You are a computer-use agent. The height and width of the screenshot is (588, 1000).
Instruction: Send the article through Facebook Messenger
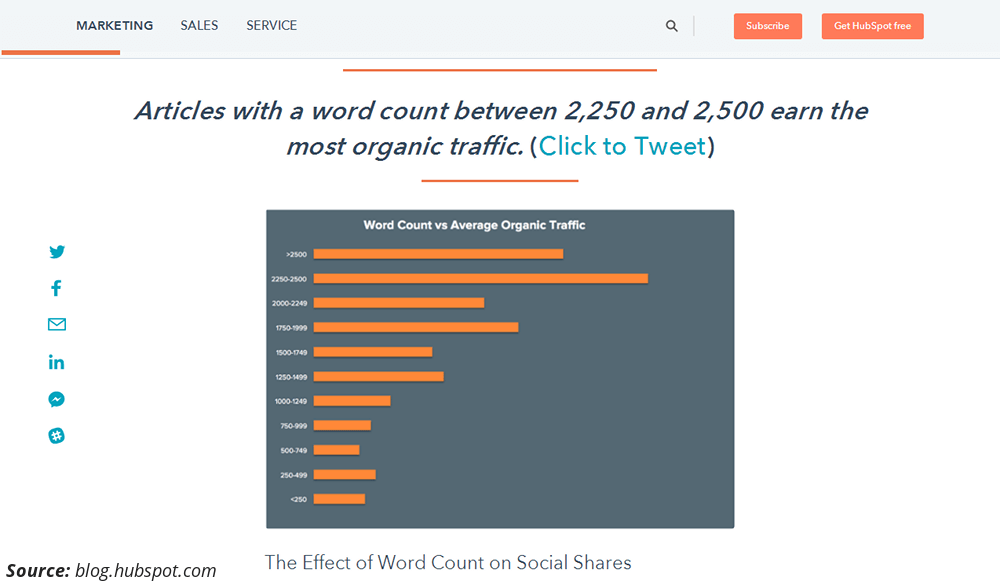point(56,398)
